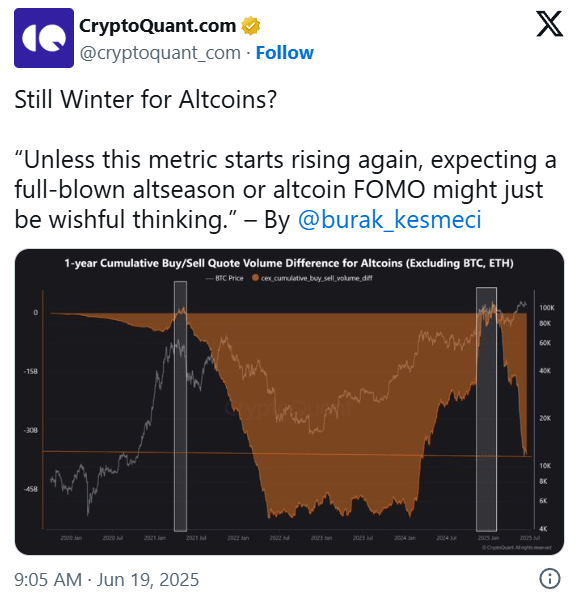The width and height of the screenshot is (582, 601).
Task: Click the "Still Winter for Altcoins?" text
Action: click(x=145, y=100)
